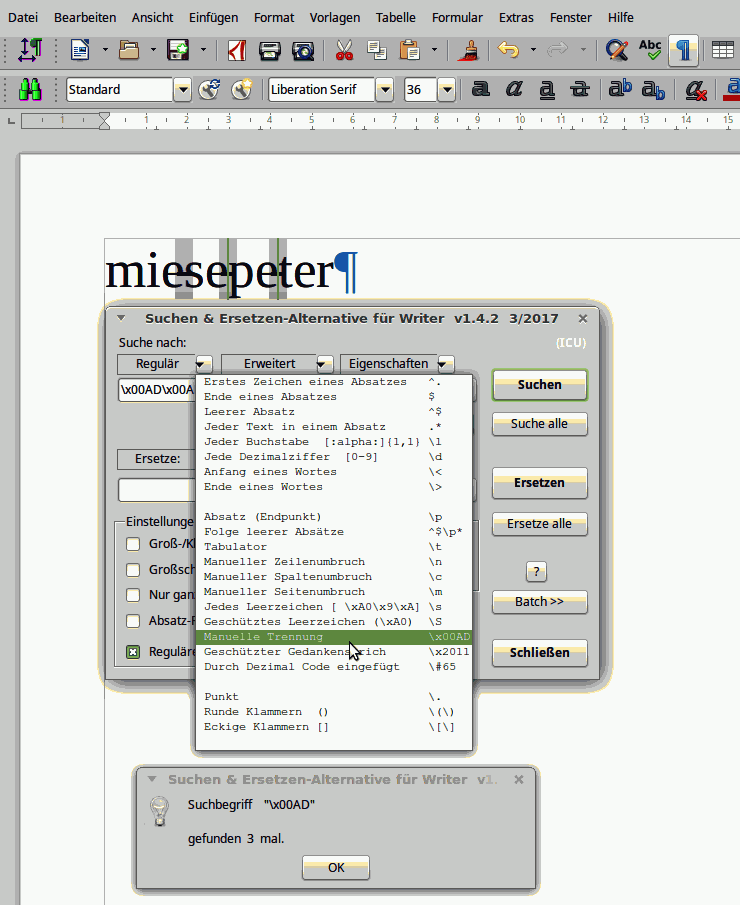Expand the Erweitert dropdown arrow

point(325,364)
